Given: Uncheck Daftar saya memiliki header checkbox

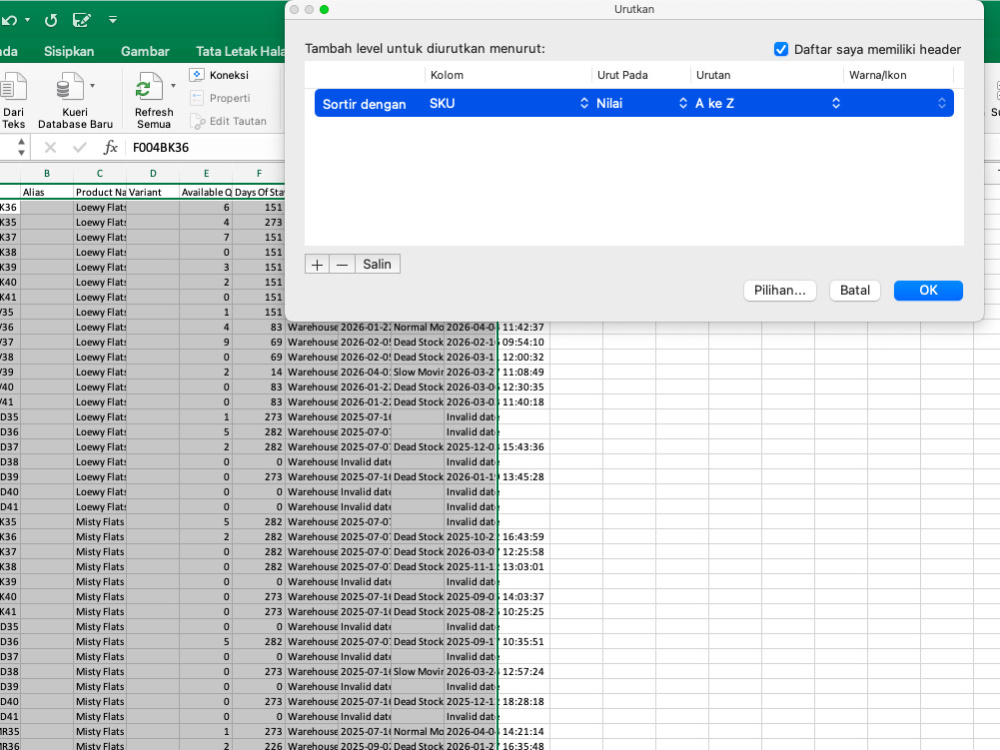Looking at the screenshot, I should [781, 49].
